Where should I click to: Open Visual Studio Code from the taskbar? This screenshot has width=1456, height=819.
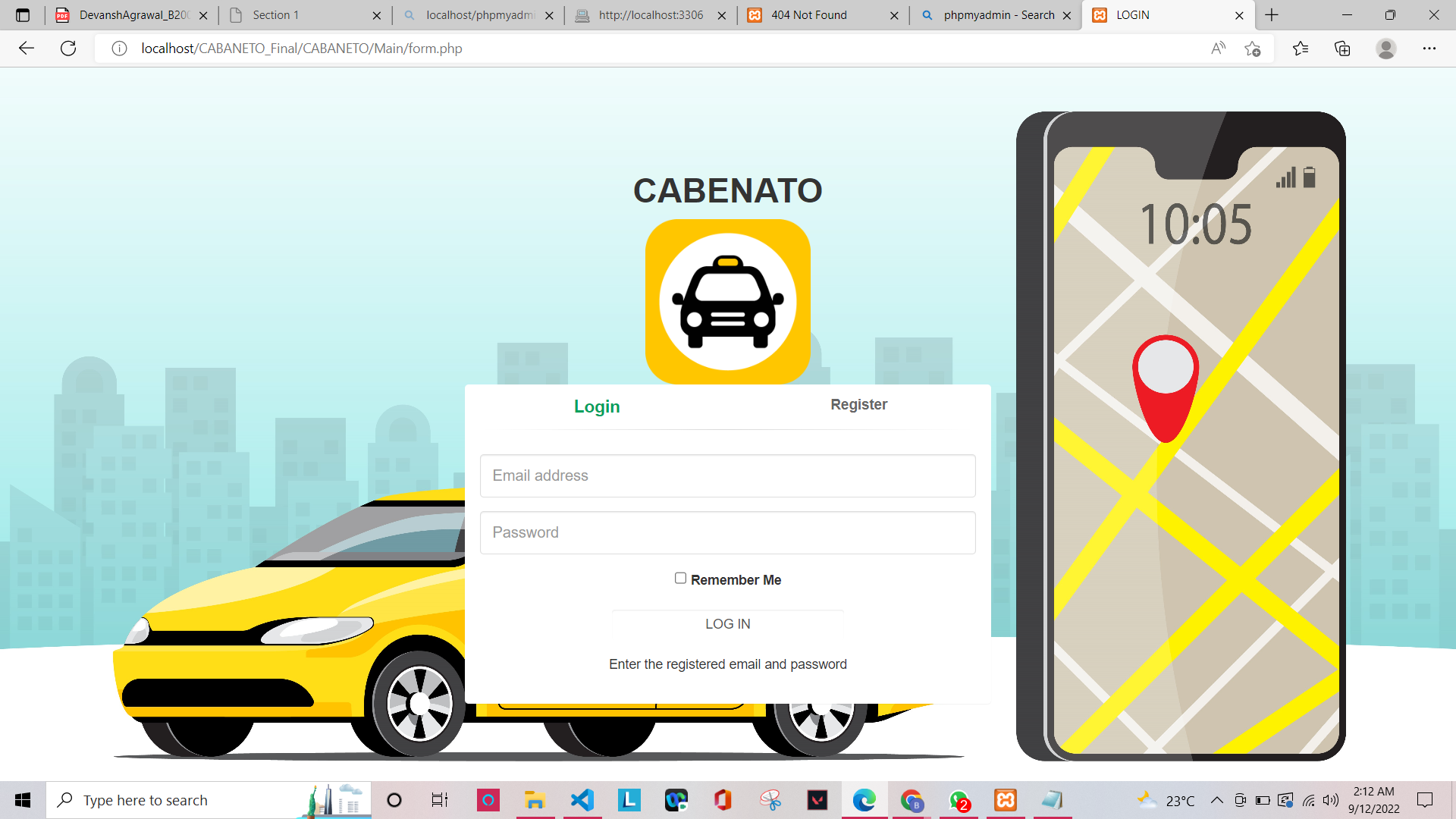tap(582, 800)
